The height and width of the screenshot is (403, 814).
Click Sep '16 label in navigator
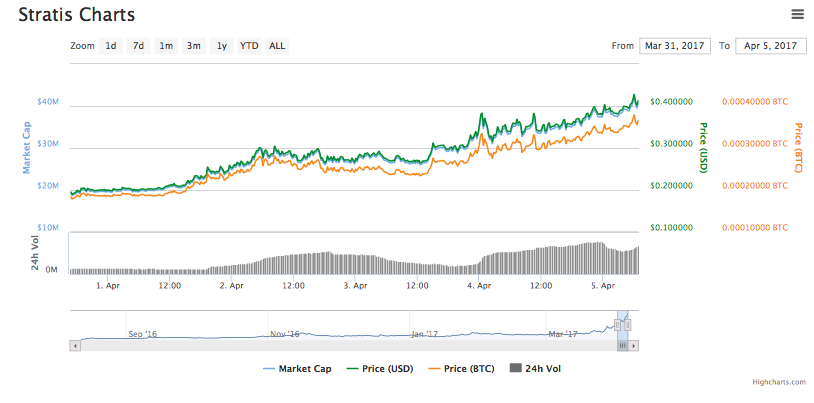[x=143, y=334]
